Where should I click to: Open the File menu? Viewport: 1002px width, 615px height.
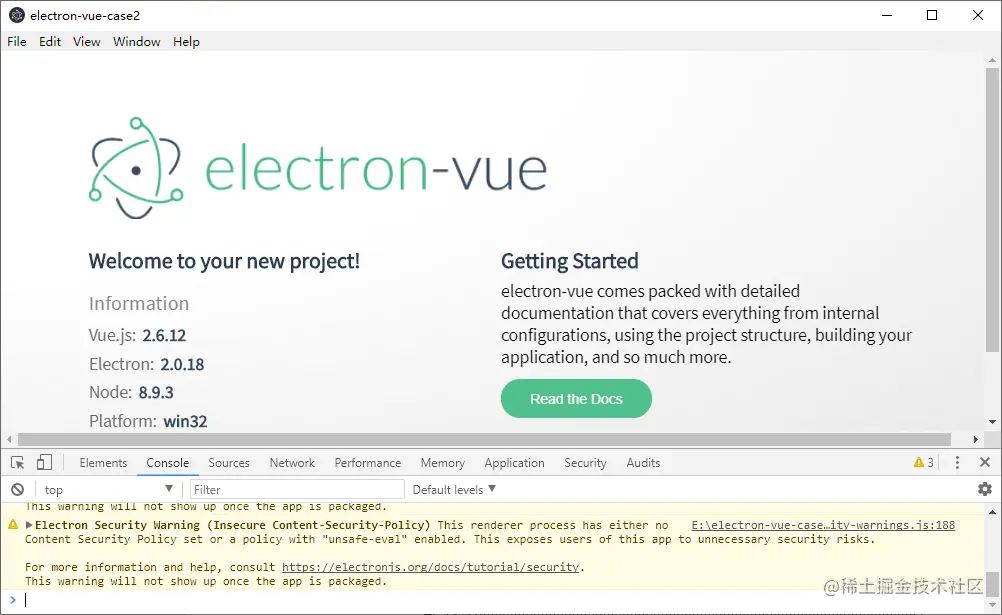(17, 42)
